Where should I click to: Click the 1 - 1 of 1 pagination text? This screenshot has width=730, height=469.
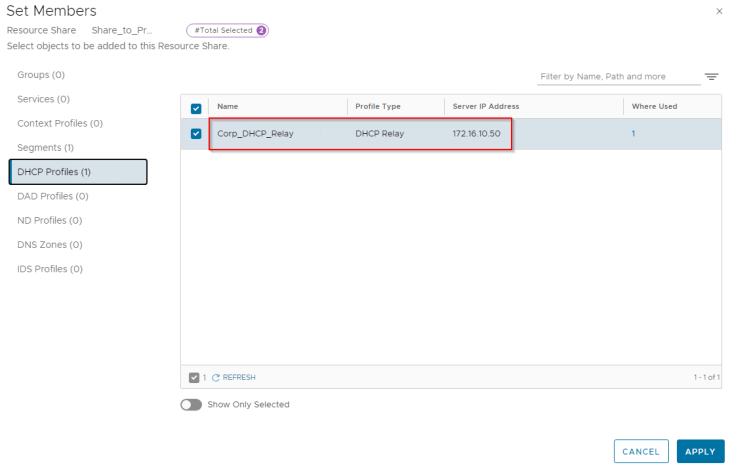coord(706,377)
